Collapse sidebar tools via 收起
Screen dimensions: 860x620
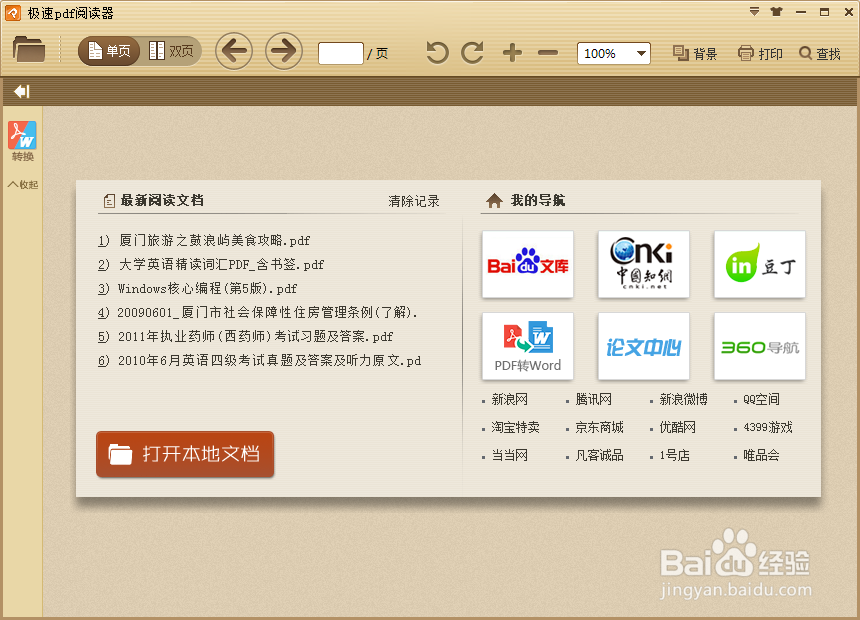coord(22,185)
